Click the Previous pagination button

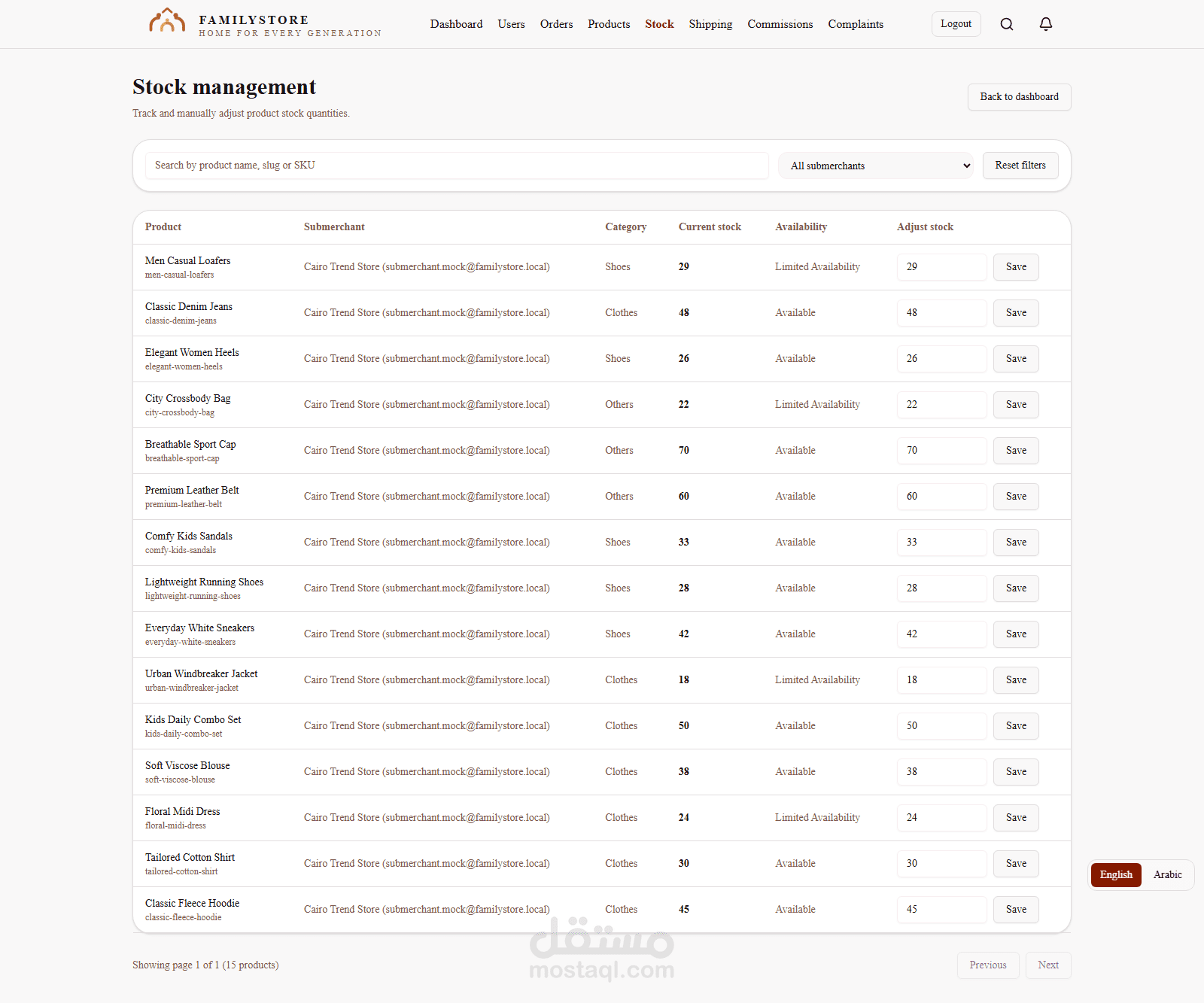(x=988, y=965)
